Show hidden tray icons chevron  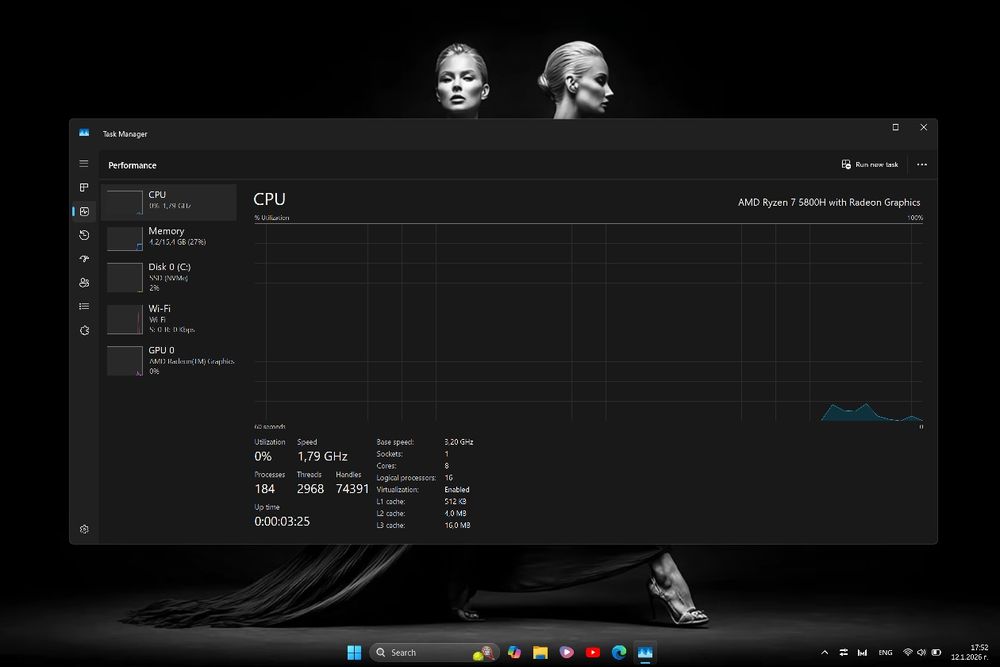tap(825, 652)
